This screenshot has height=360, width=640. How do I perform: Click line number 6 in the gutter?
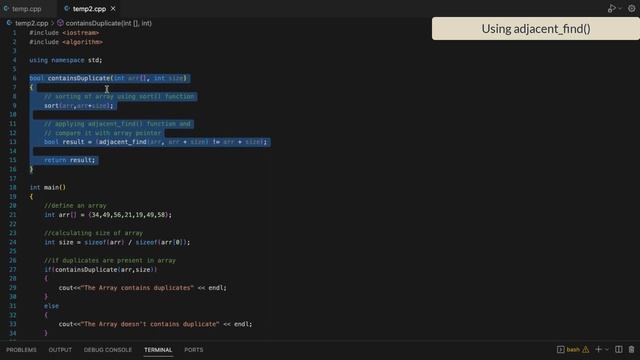click(14, 78)
